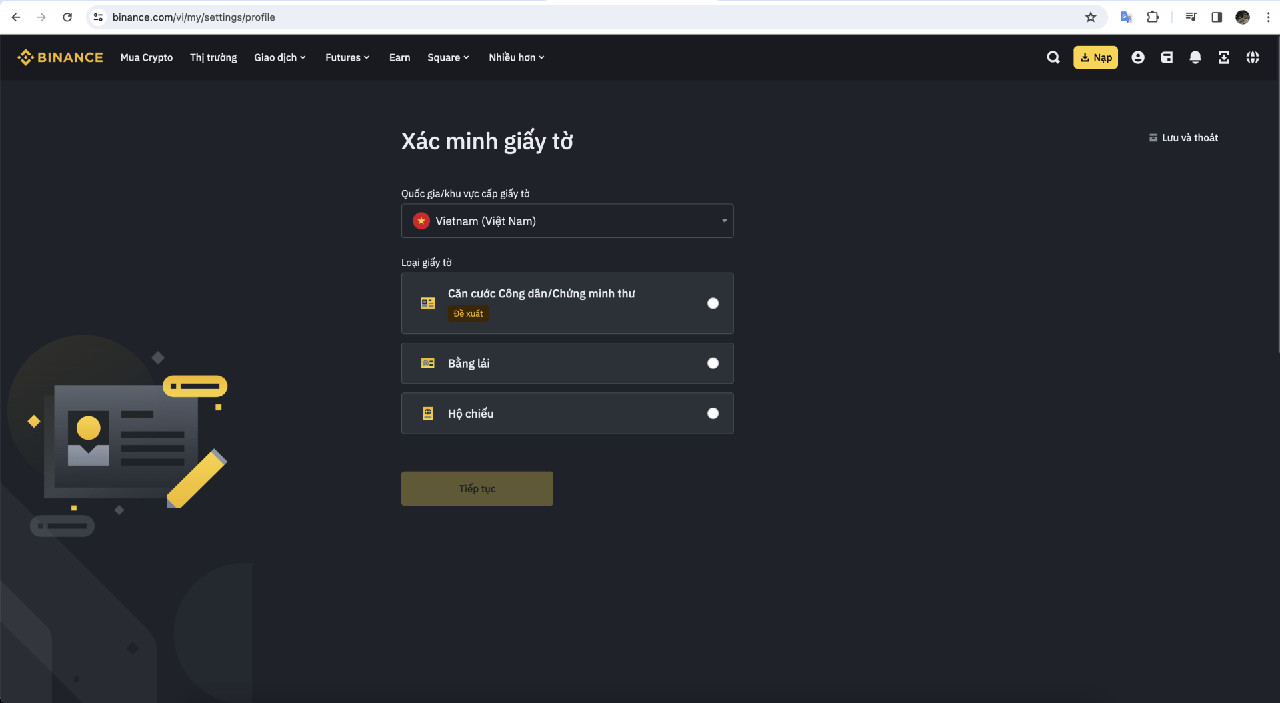This screenshot has width=1280, height=703.
Task: Open the Google Translate icon
Action: click(1126, 17)
